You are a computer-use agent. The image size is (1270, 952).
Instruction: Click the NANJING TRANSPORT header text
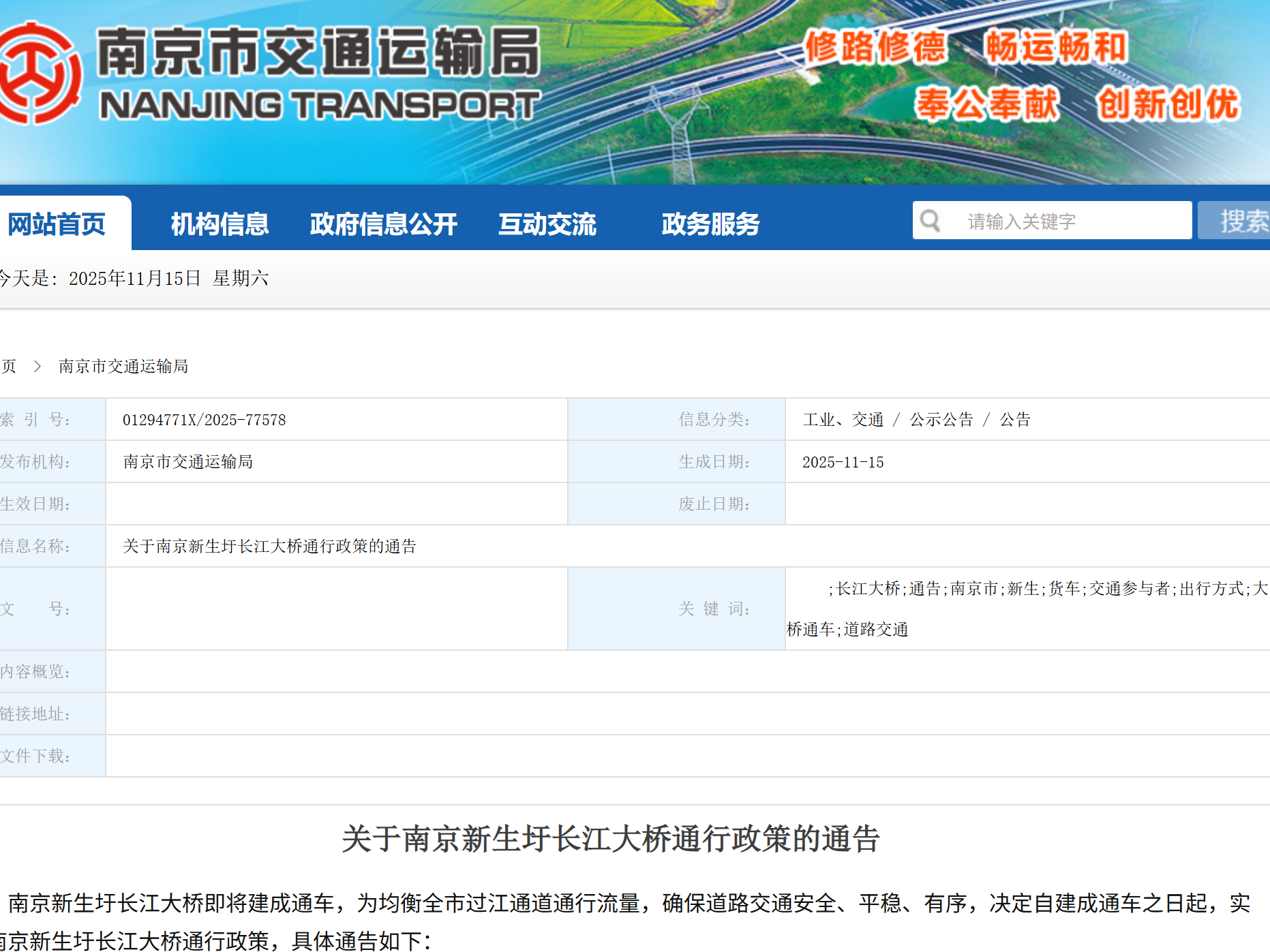tap(319, 106)
